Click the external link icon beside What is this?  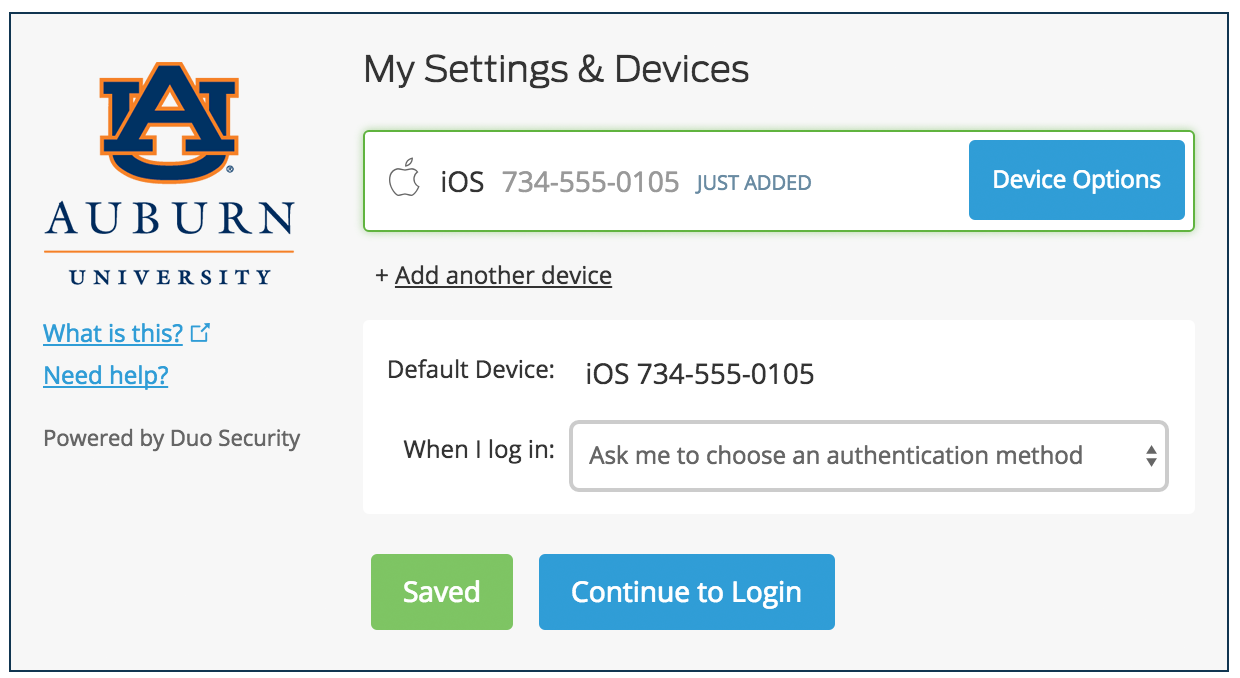[200, 333]
